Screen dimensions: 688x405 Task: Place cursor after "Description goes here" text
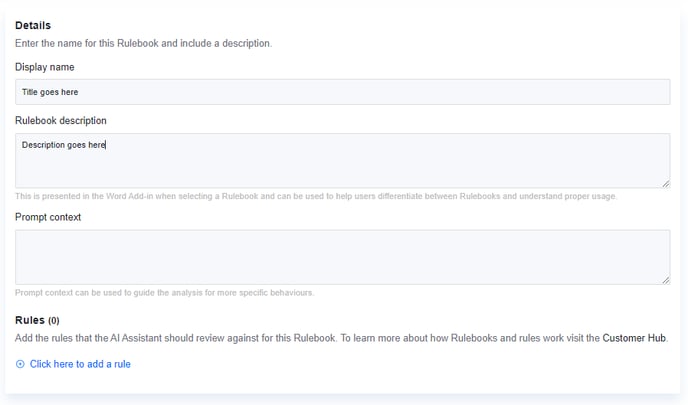pos(106,145)
